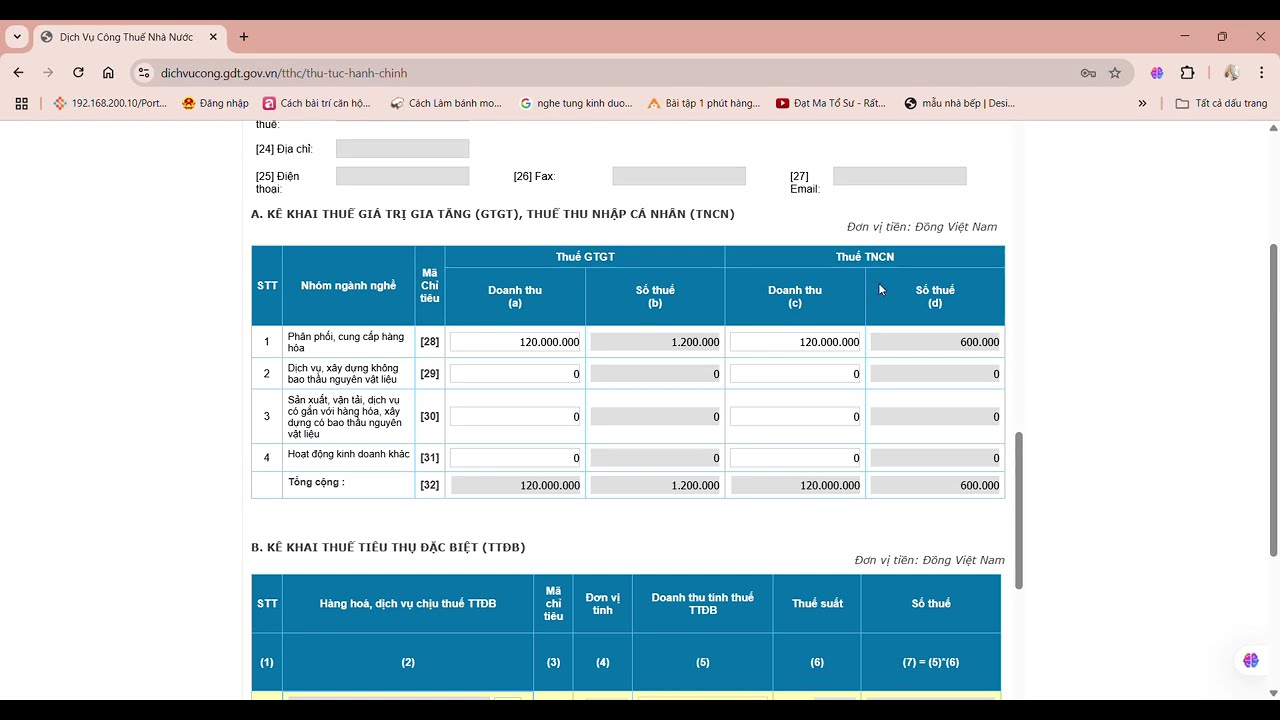Open the profile avatar icon

pos(1232,73)
